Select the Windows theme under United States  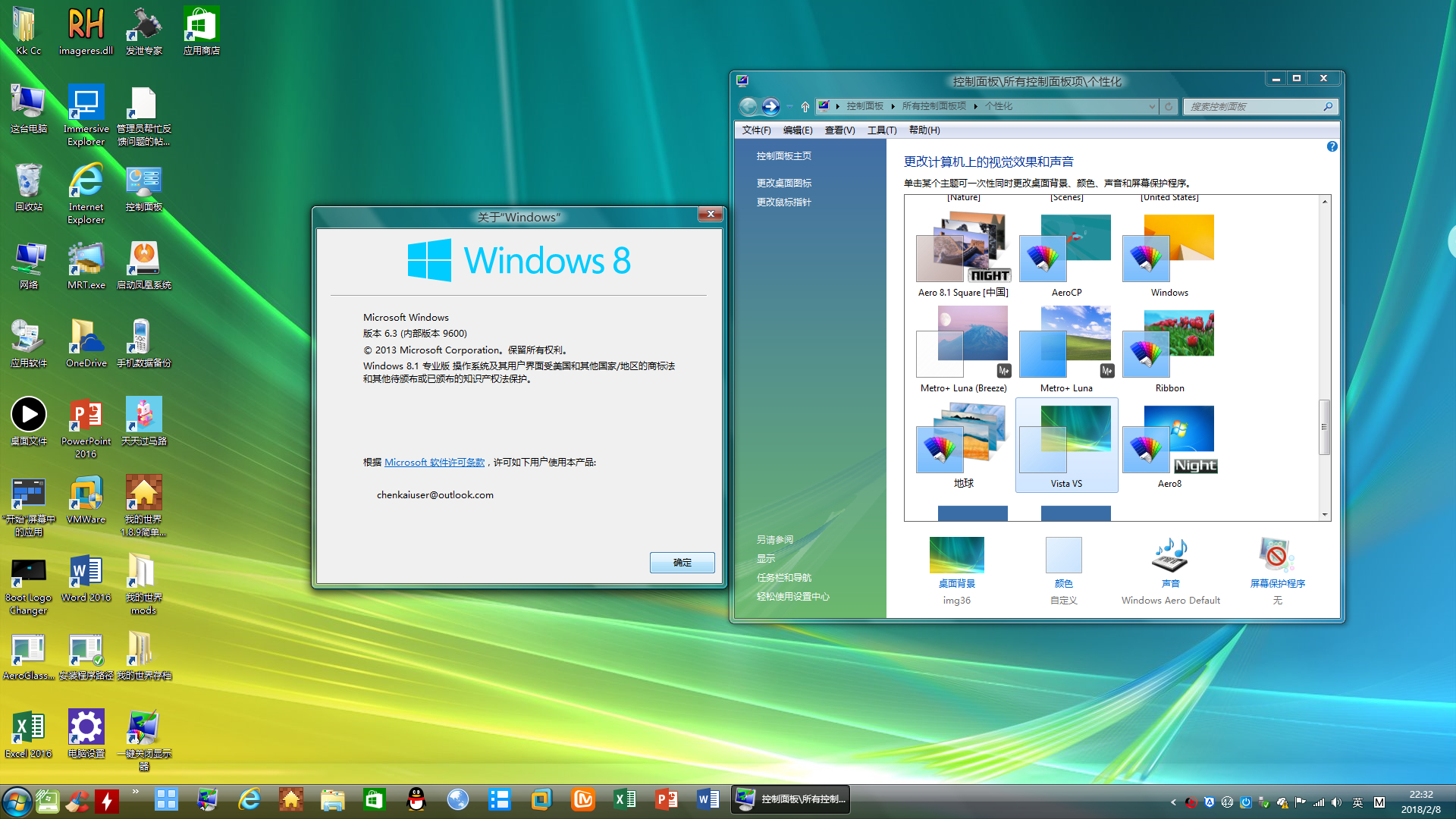point(1169,256)
